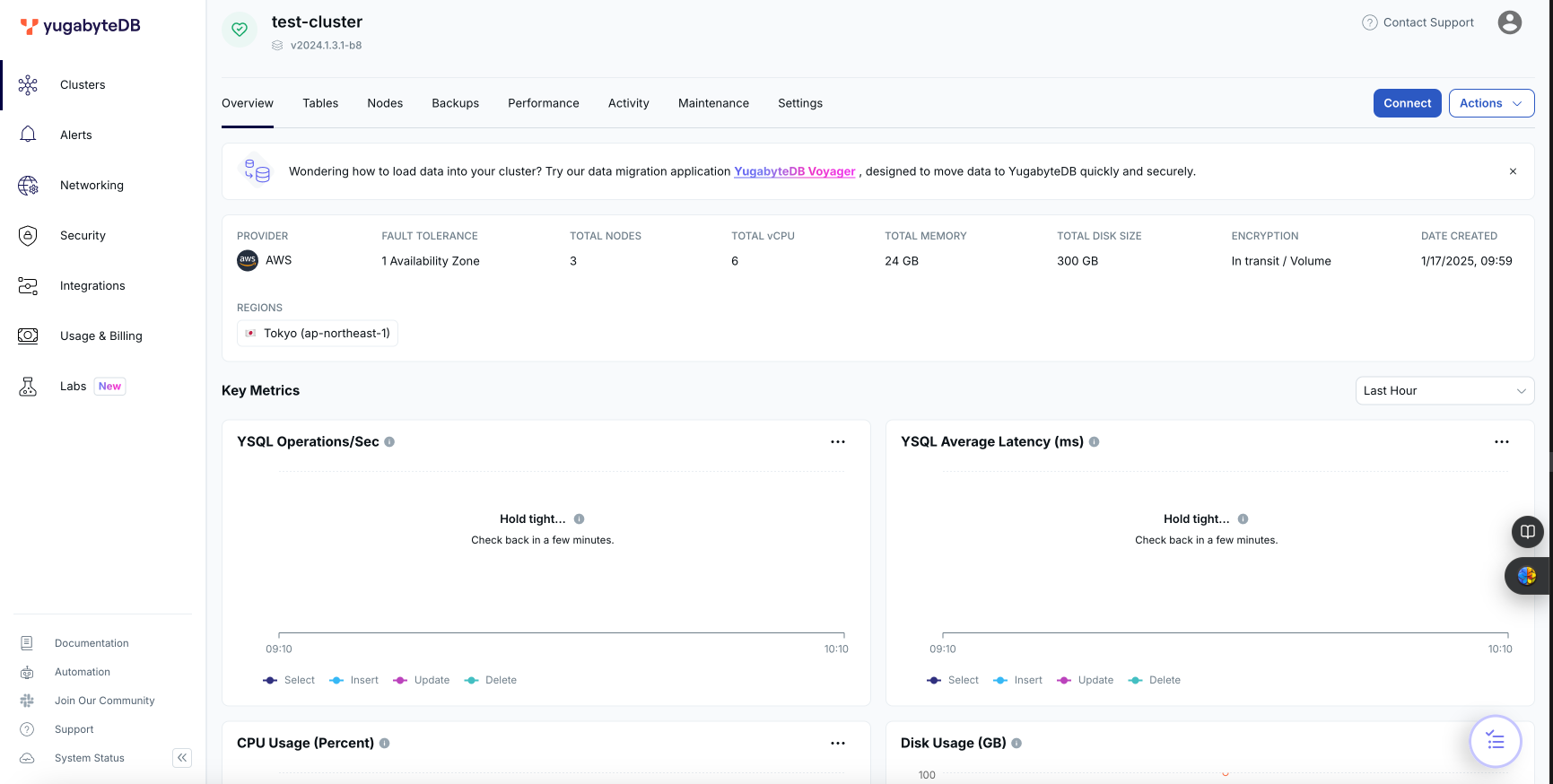Open options menu for YSQL Average Latency chart
This screenshot has width=1553, height=784.
(x=1502, y=442)
